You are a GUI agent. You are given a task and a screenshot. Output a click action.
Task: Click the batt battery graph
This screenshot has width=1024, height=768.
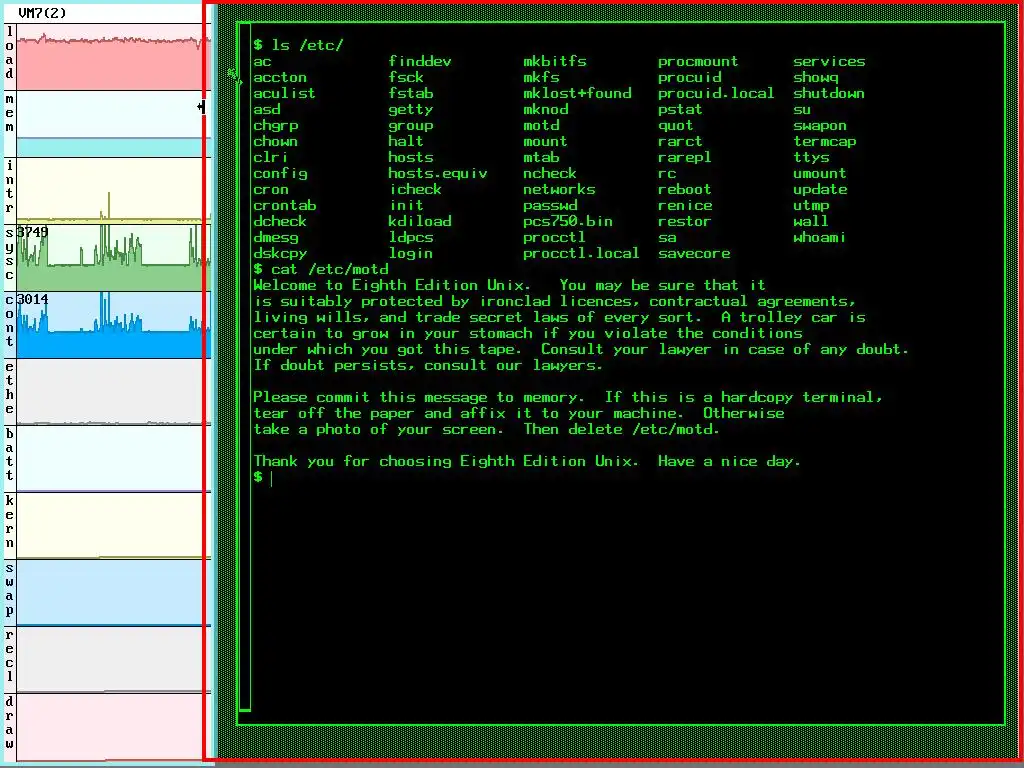click(x=113, y=458)
